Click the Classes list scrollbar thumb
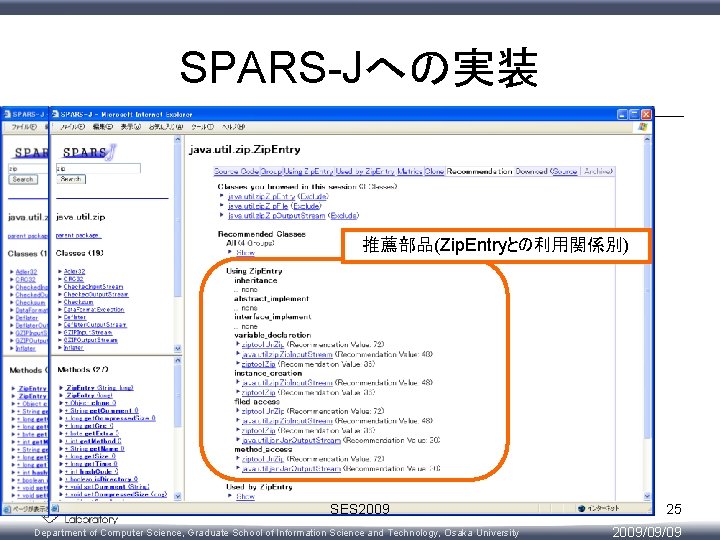720x540 pixels. [178, 220]
